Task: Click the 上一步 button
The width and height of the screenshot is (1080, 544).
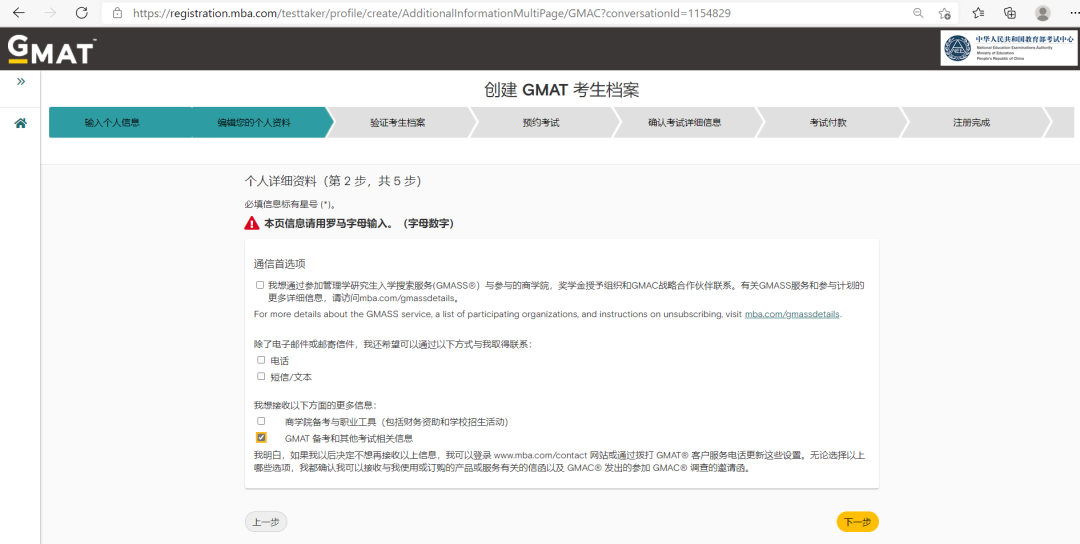Action: point(266,522)
